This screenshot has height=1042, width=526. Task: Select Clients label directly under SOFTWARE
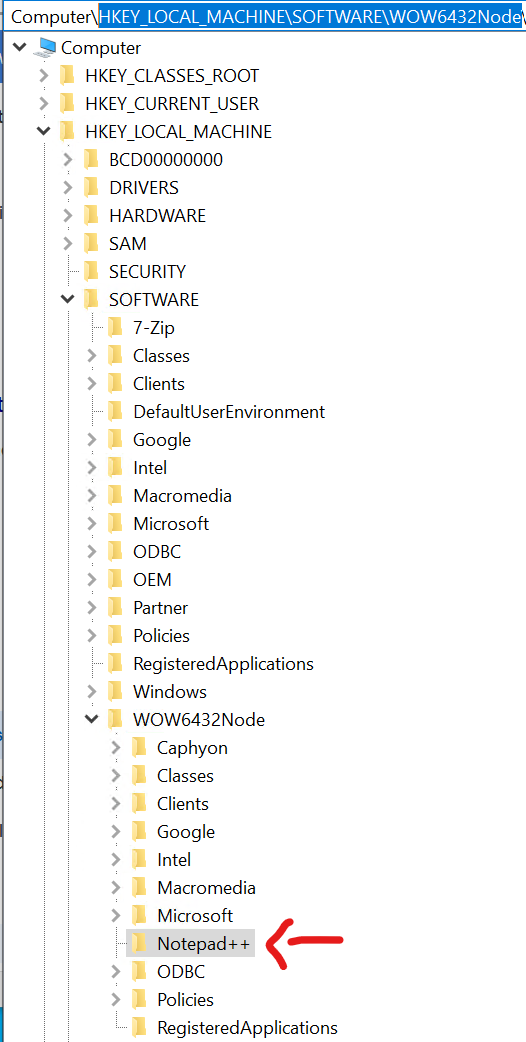click(x=159, y=383)
